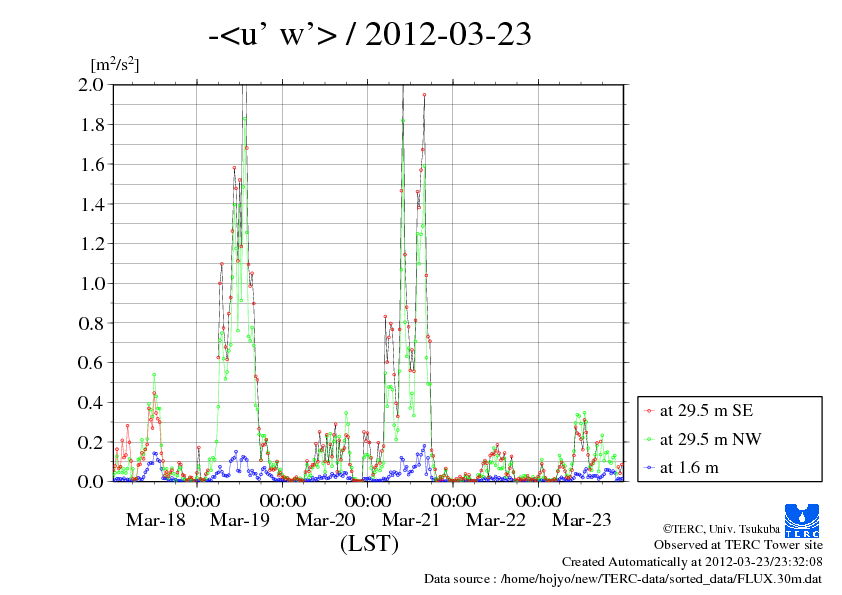Click the (LST) axis label
The image size is (842, 595).
369,543
